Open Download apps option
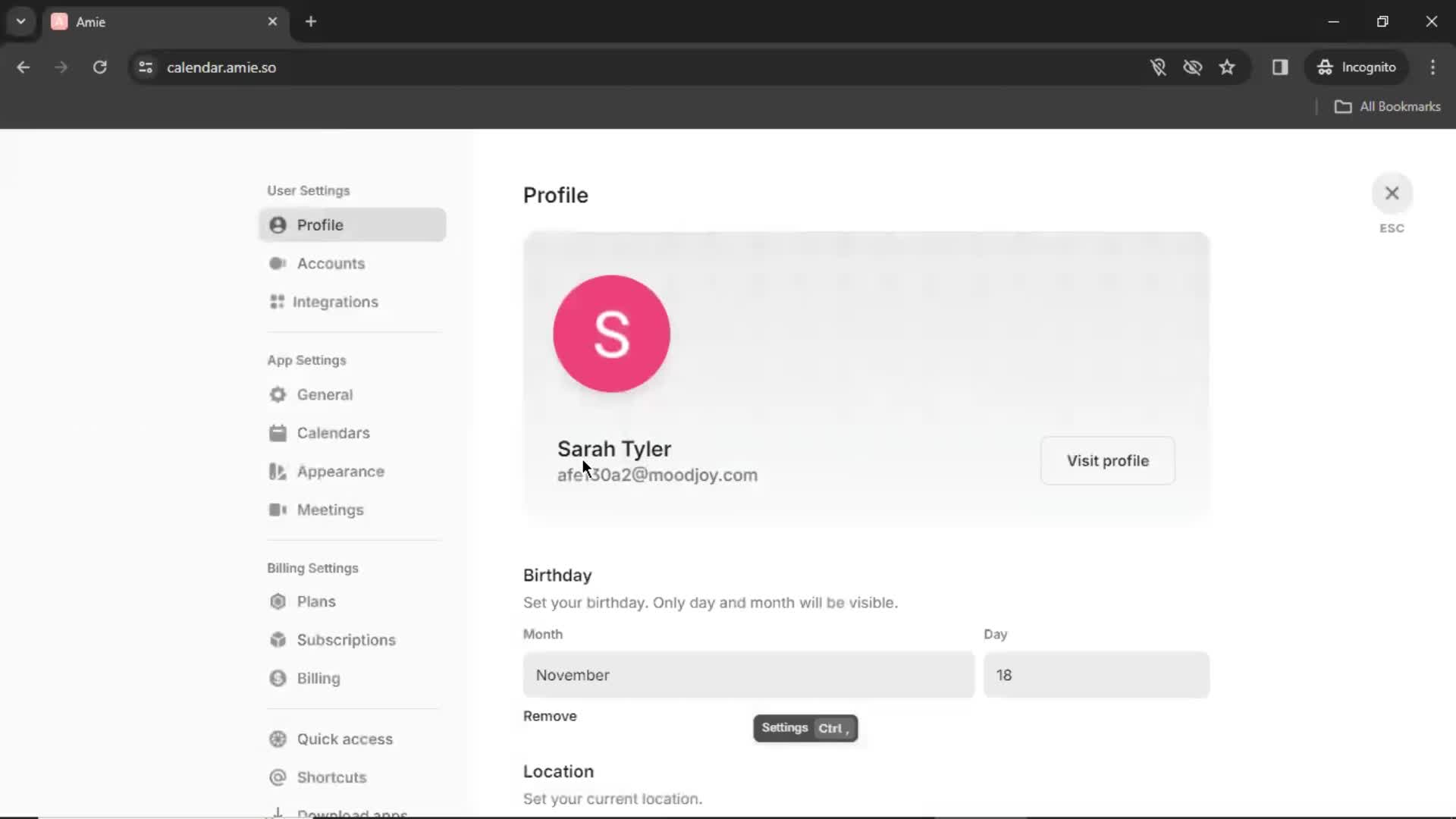Image resolution: width=1456 pixels, height=819 pixels. click(351, 812)
